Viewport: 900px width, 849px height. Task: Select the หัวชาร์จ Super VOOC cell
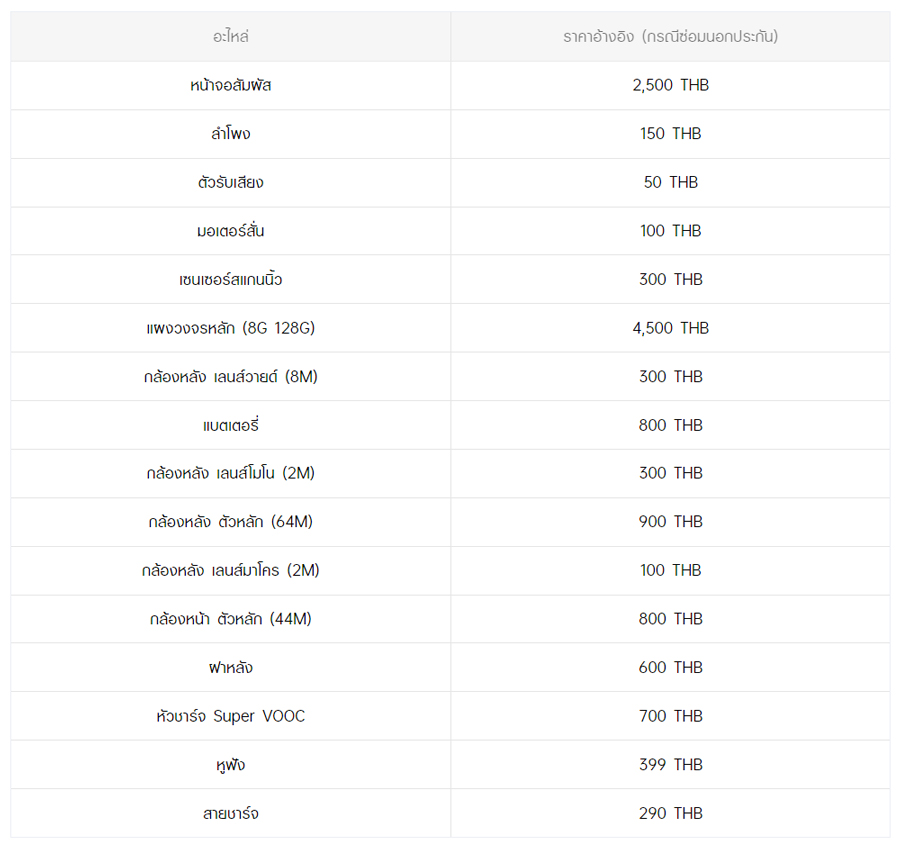pos(230,716)
